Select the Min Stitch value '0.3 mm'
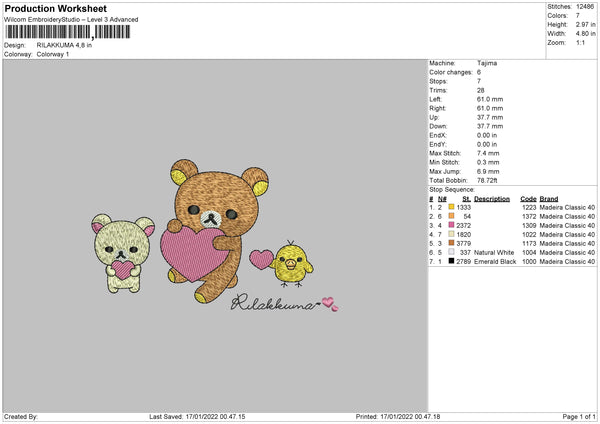This screenshot has height=424, width=600. (x=488, y=162)
